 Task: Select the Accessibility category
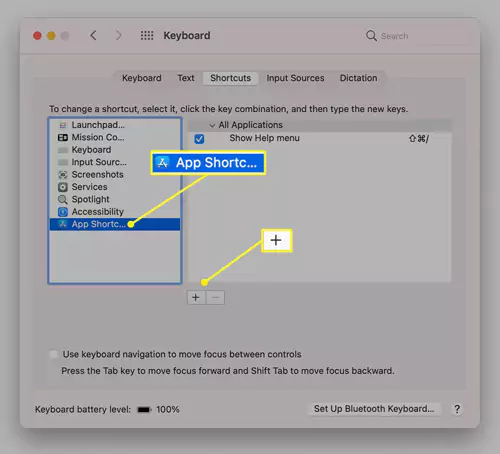(115, 212)
